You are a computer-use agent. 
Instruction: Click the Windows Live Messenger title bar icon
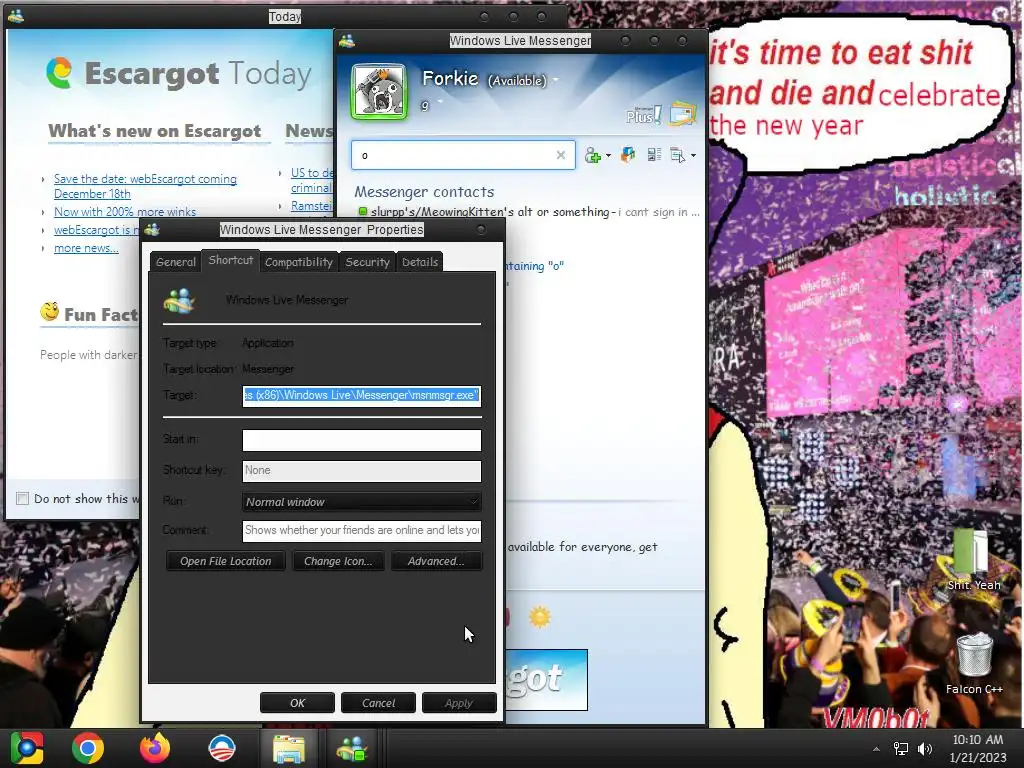pyautogui.click(x=347, y=40)
